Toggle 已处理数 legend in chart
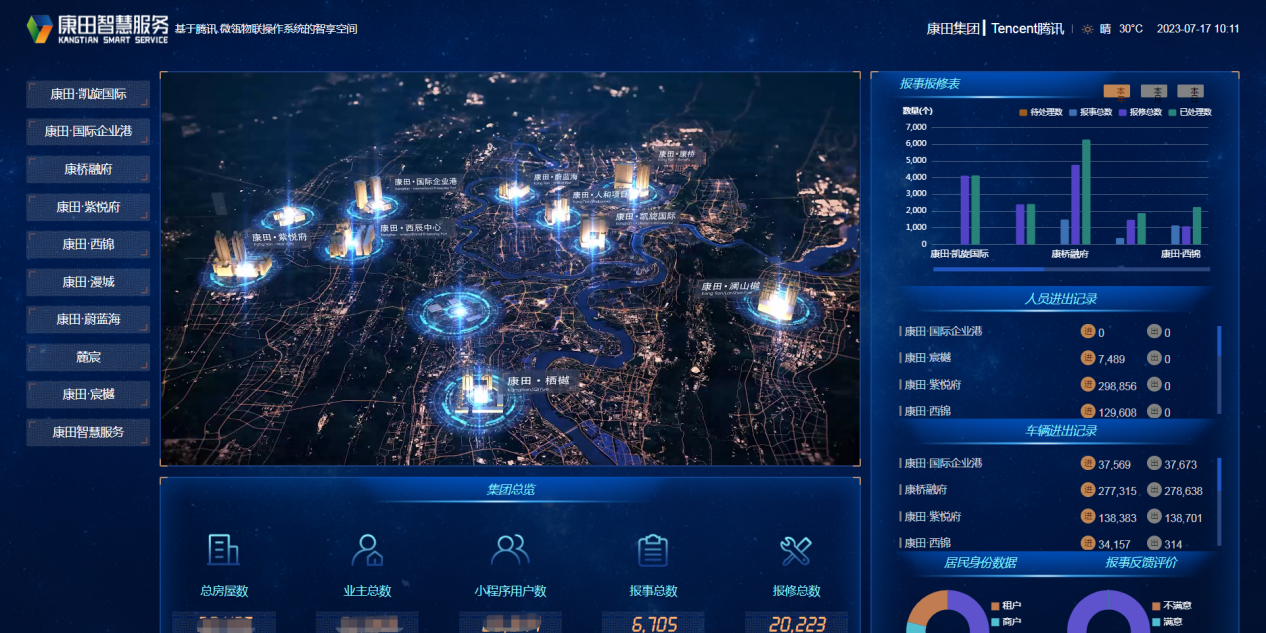Screen dimensions: 1266x633 1190,112
